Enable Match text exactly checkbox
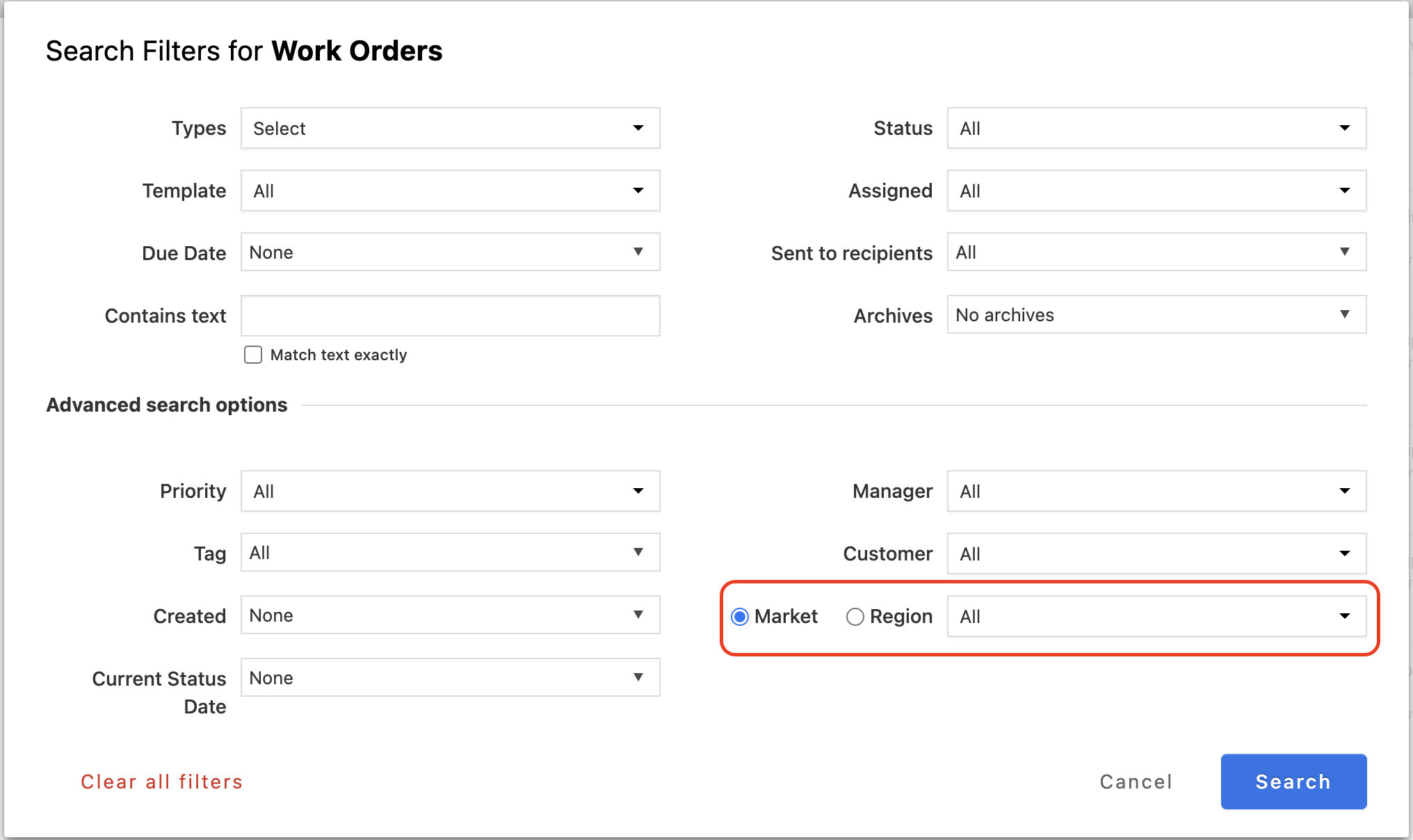Image resolution: width=1413 pixels, height=840 pixels. click(x=253, y=355)
